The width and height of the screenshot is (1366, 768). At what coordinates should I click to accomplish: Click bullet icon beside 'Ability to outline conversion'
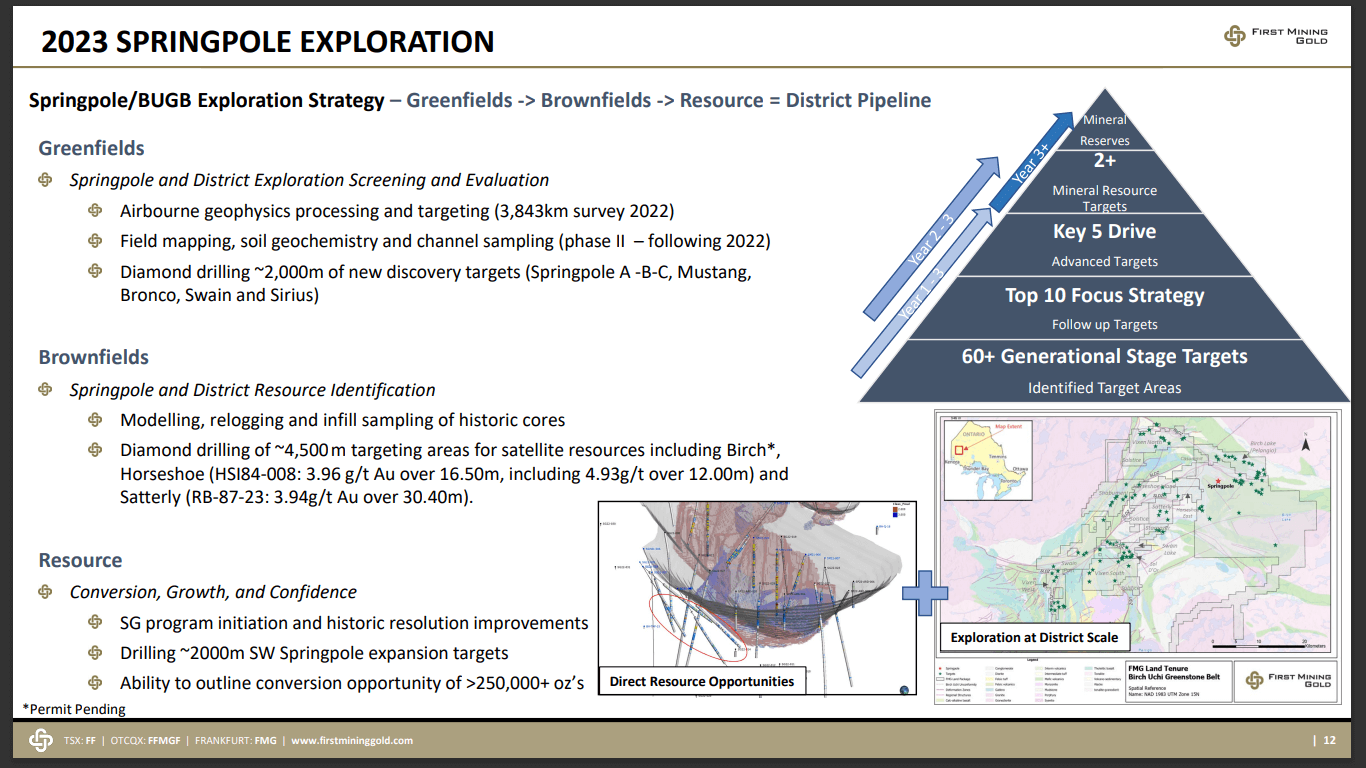pyautogui.click(x=95, y=682)
